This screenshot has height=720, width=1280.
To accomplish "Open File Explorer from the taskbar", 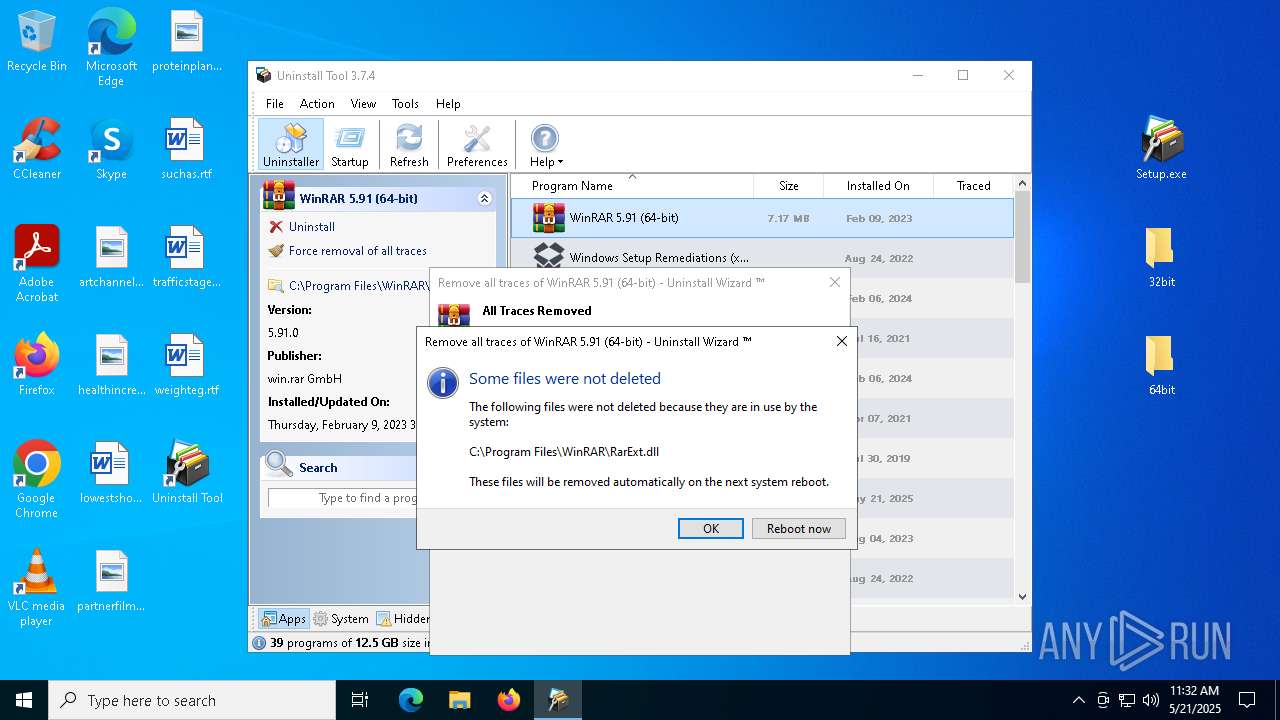I will click(459, 700).
